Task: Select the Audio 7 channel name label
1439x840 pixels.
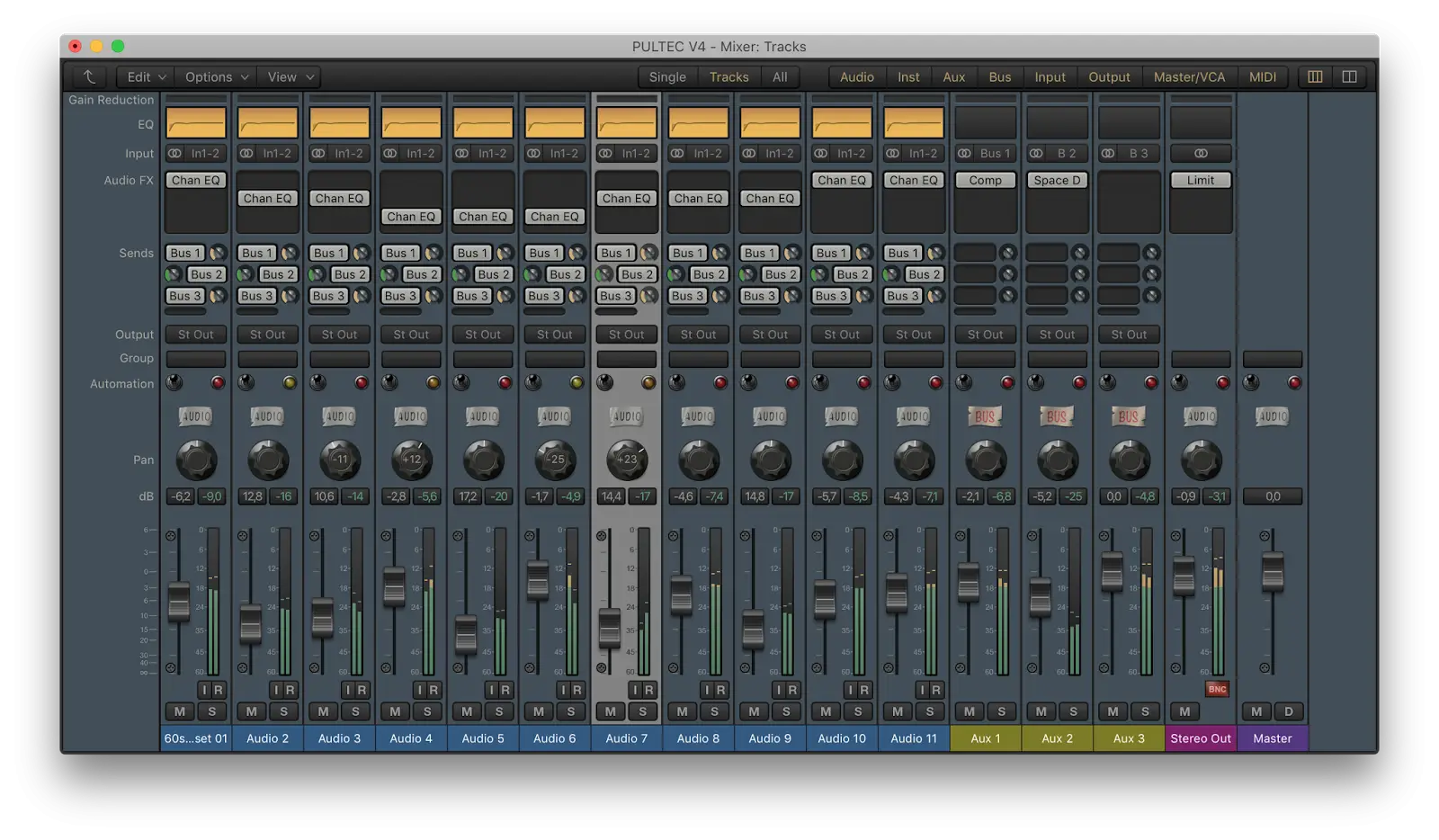Action: (627, 738)
